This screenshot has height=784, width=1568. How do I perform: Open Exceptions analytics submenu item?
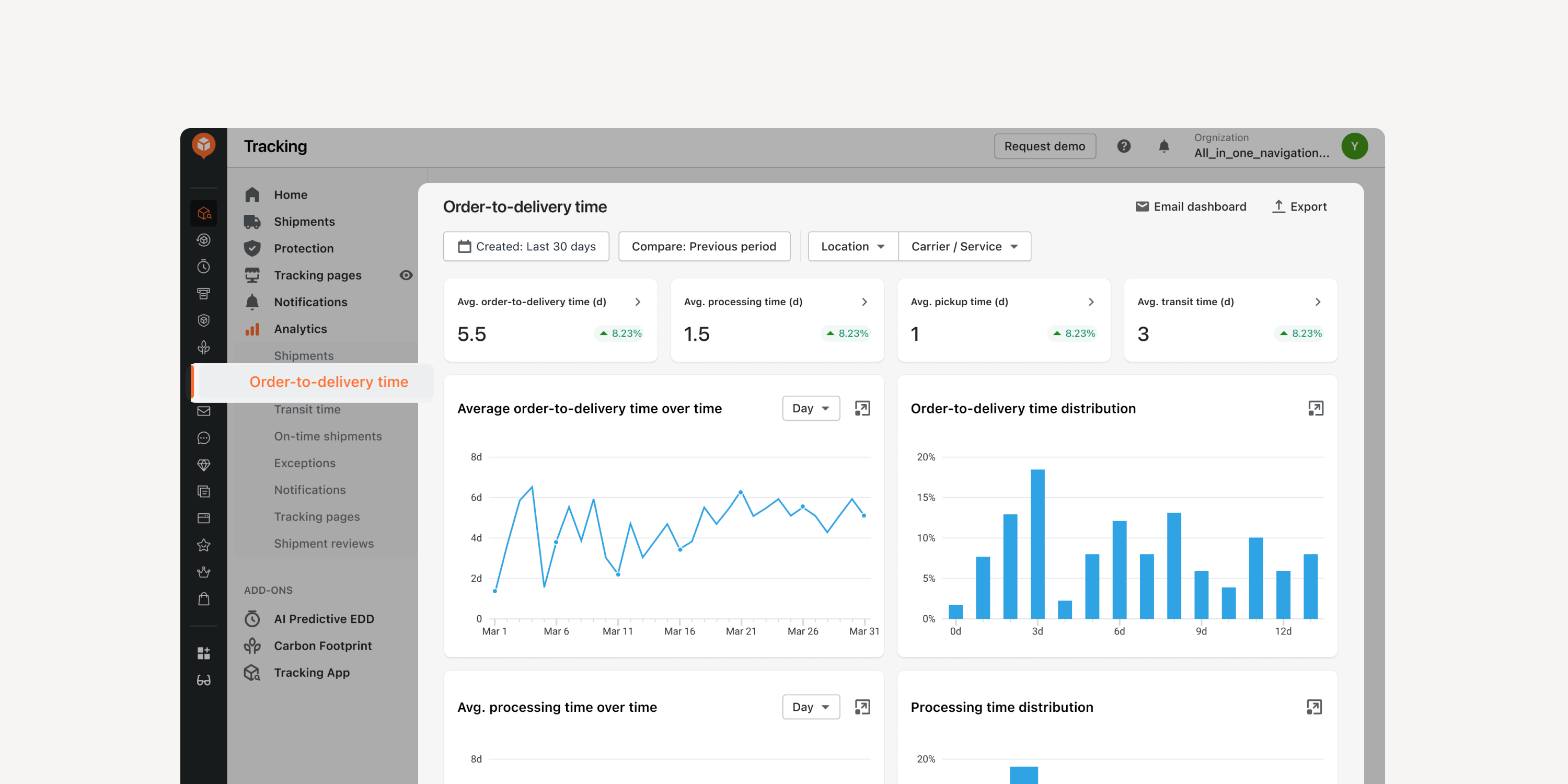(x=304, y=463)
